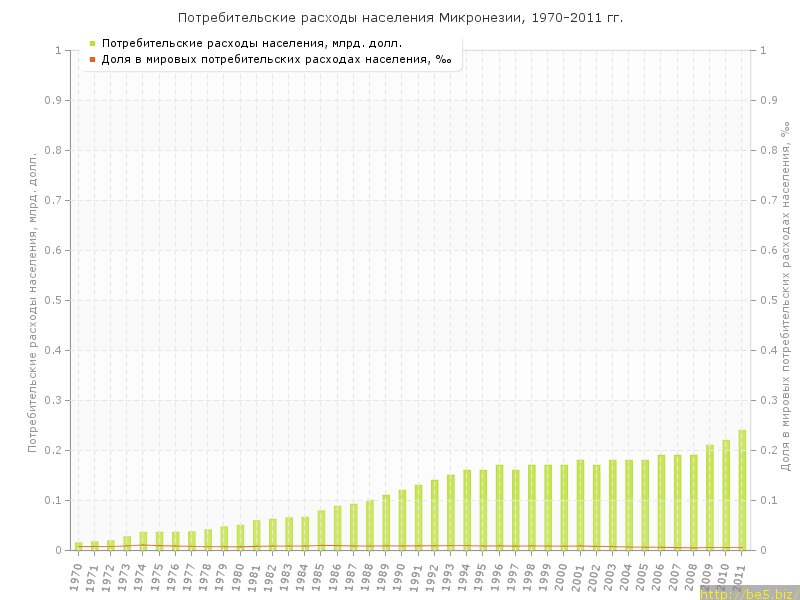Image resolution: width=800 pixels, height=600 pixels.
Task: Select the green bar for year 2010
Action: tap(726, 495)
